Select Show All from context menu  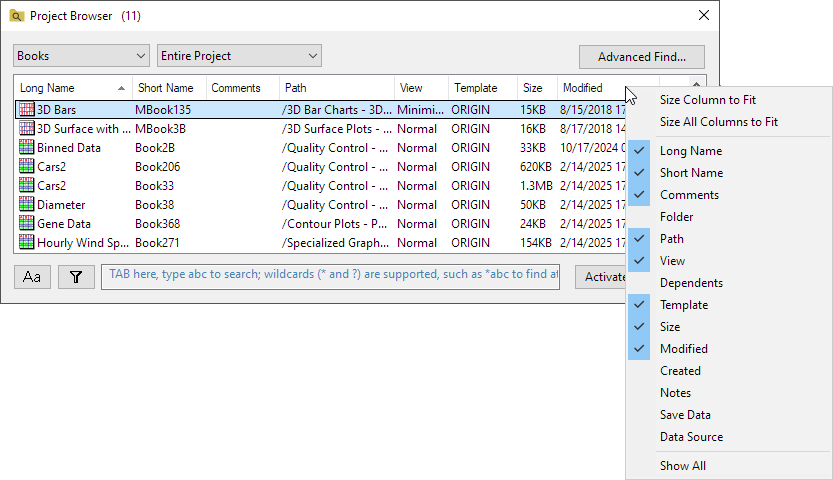(x=683, y=466)
